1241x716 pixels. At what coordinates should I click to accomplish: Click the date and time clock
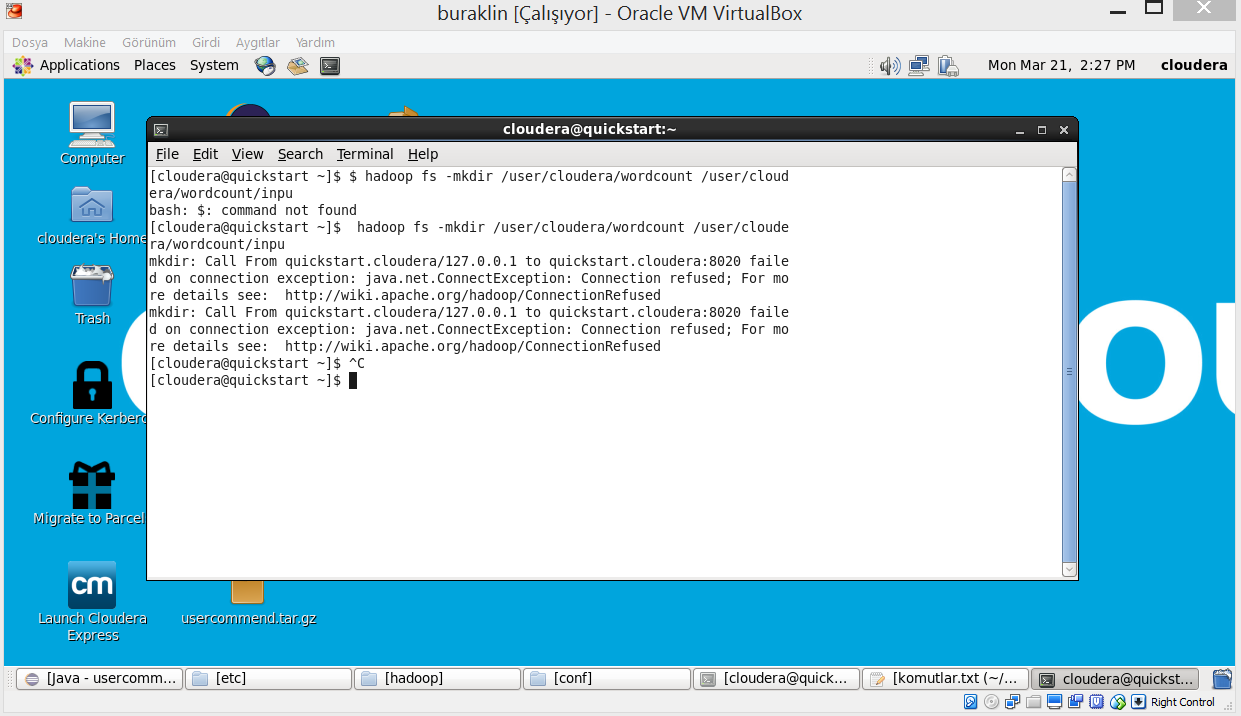[1061, 65]
